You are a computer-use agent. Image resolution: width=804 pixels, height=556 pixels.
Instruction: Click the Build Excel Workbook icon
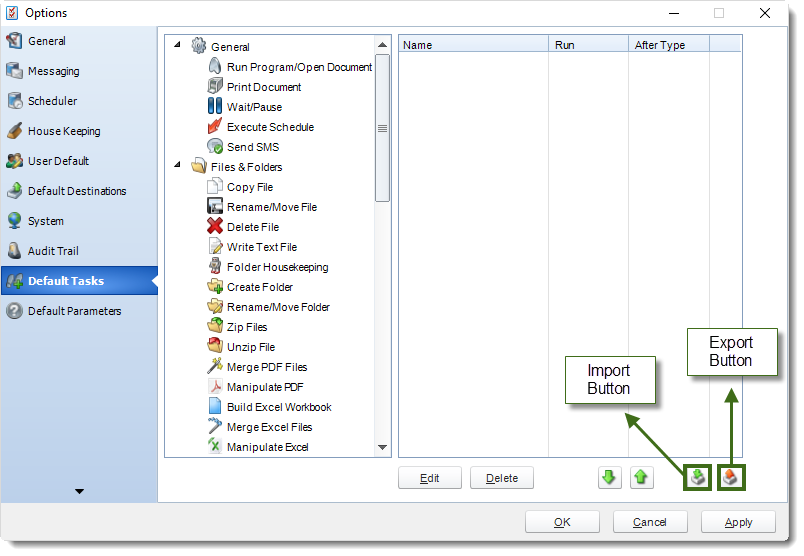215,406
